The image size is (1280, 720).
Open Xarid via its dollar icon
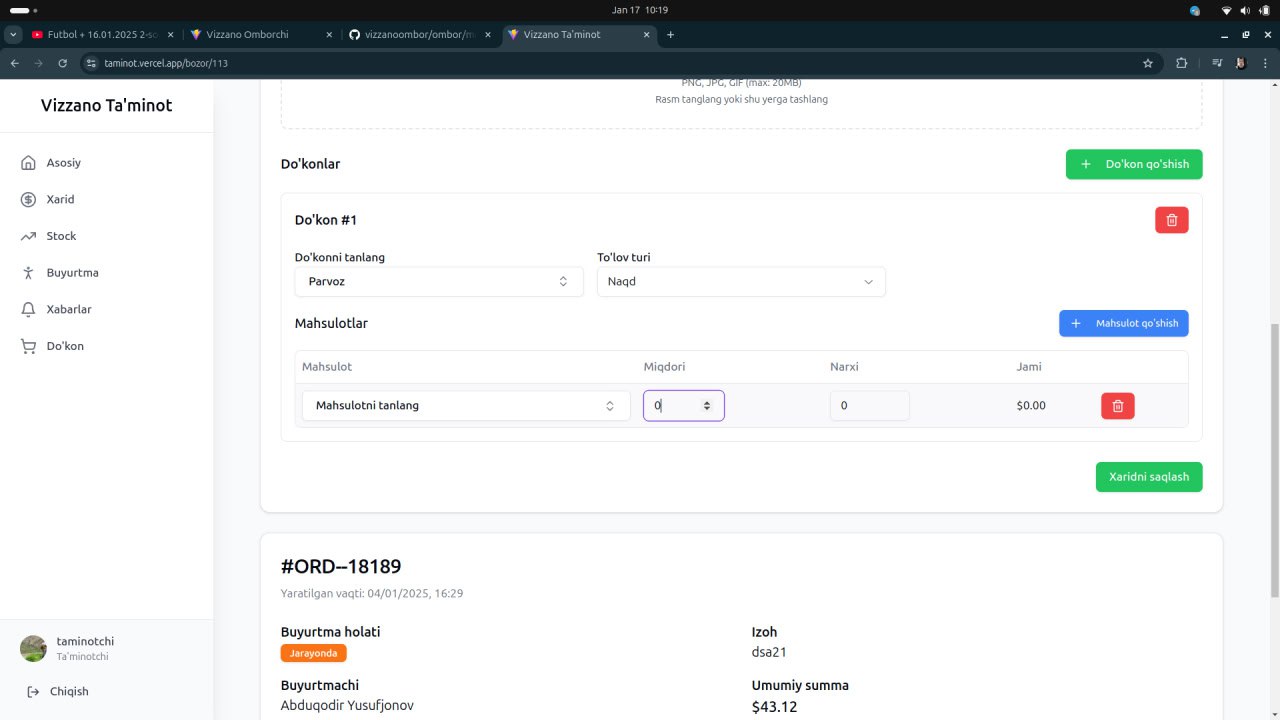coord(28,200)
